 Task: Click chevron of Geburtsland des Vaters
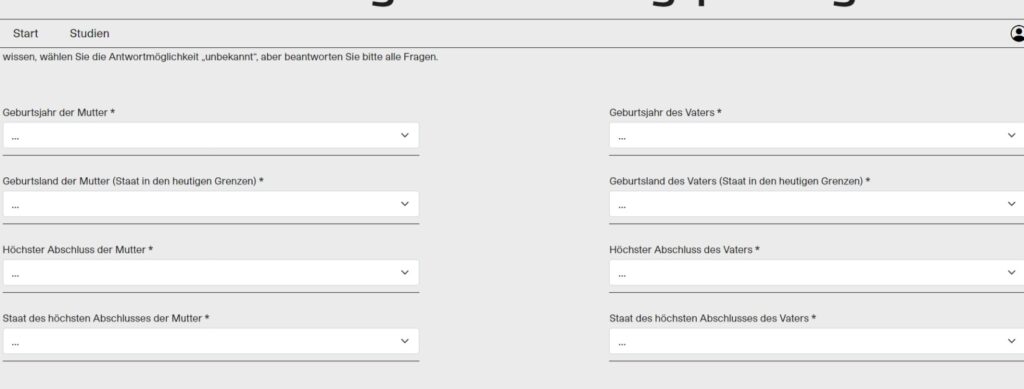pyautogui.click(x=1012, y=204)
